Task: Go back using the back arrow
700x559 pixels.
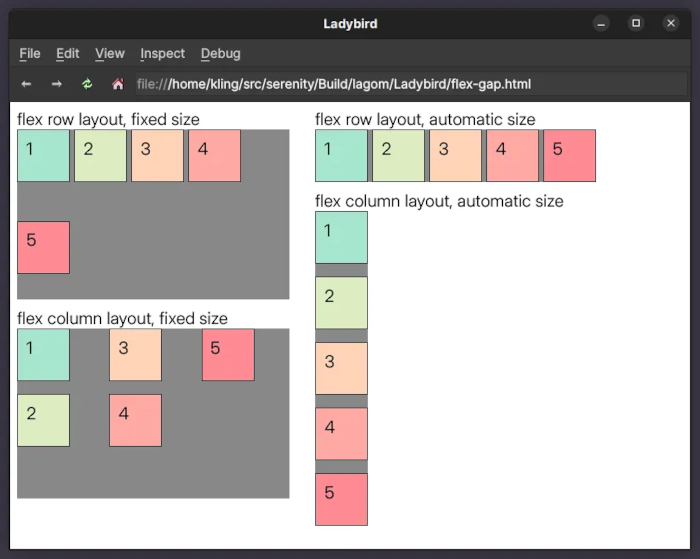Action: (26, 84)
